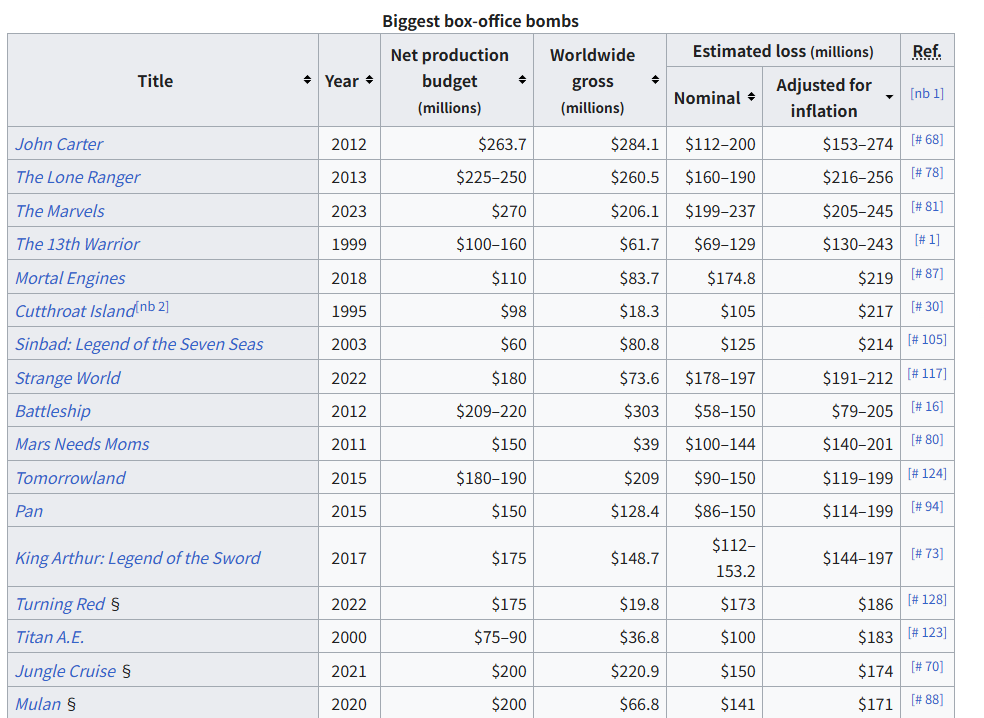Select Titan A.E.'s $75–90 budget cell
This screenshot has width=984, height=718.
click(x=457, y=637)
